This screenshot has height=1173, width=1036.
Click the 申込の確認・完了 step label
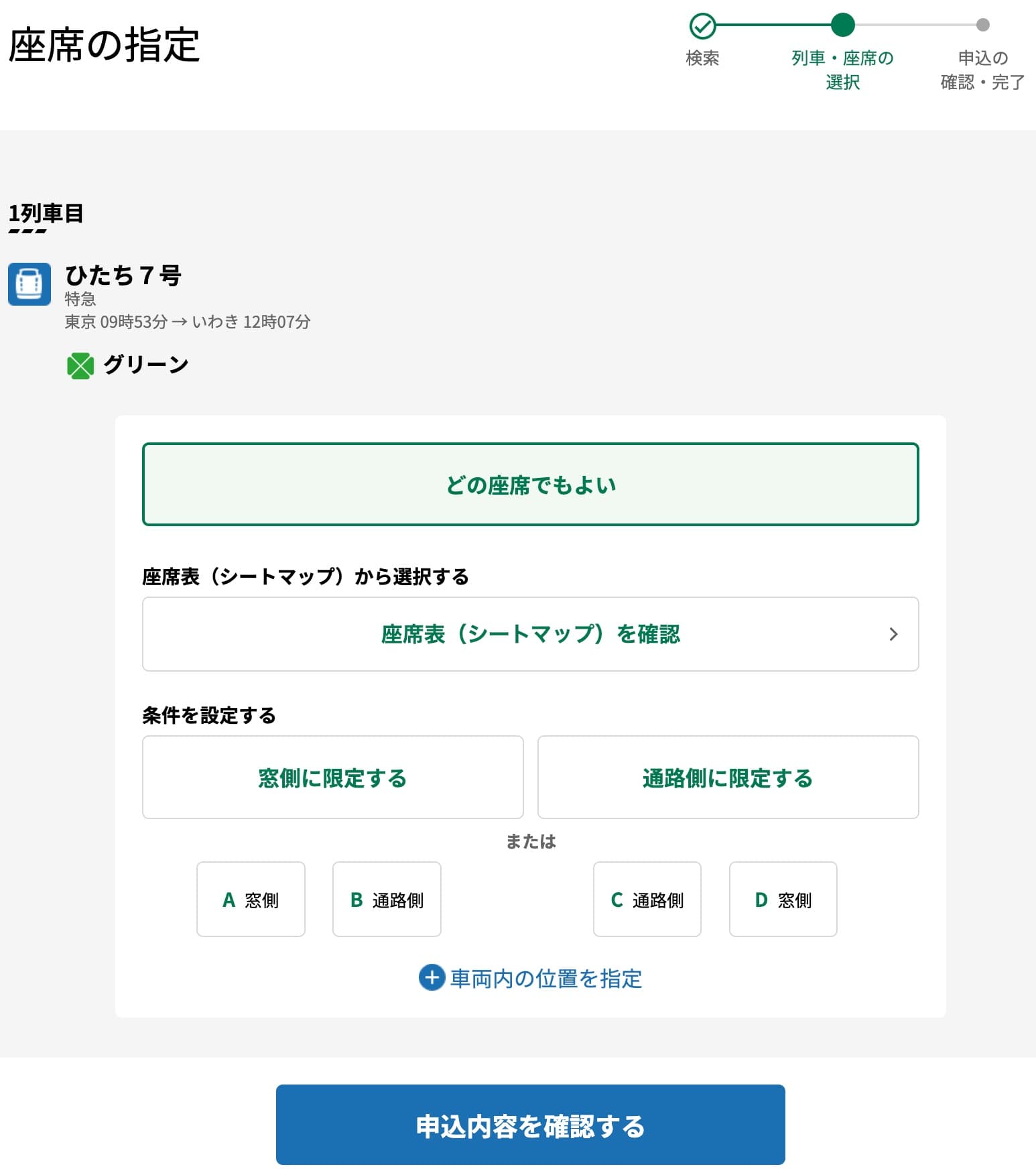pyautogui.click(x=982, y=70)
